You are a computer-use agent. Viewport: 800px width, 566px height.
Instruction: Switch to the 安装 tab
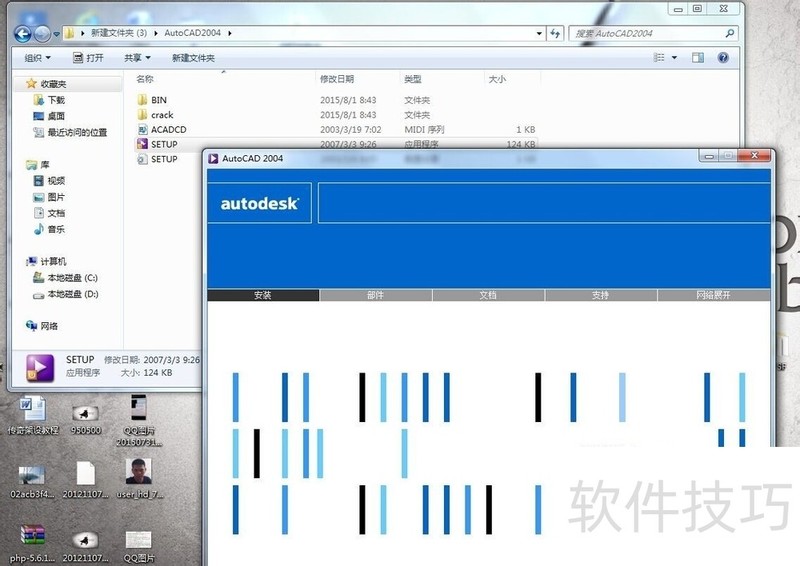pyautogui.click(x=263, y=295)
